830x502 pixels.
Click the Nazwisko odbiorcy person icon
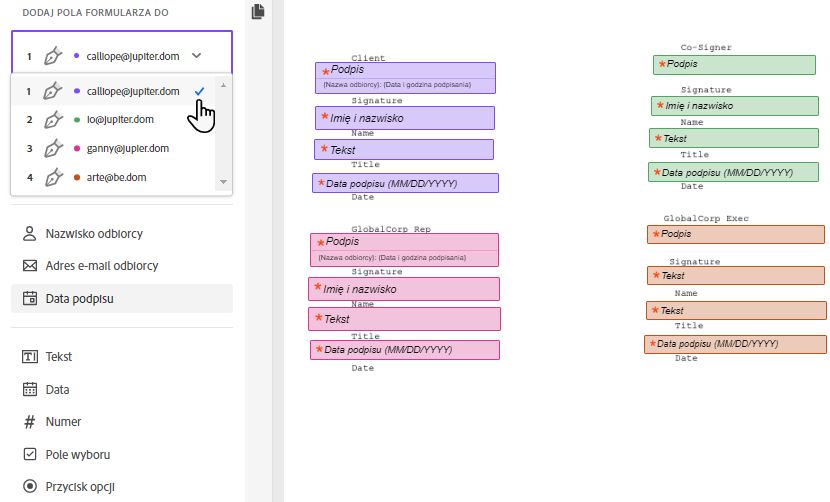[x=29, y=234]
